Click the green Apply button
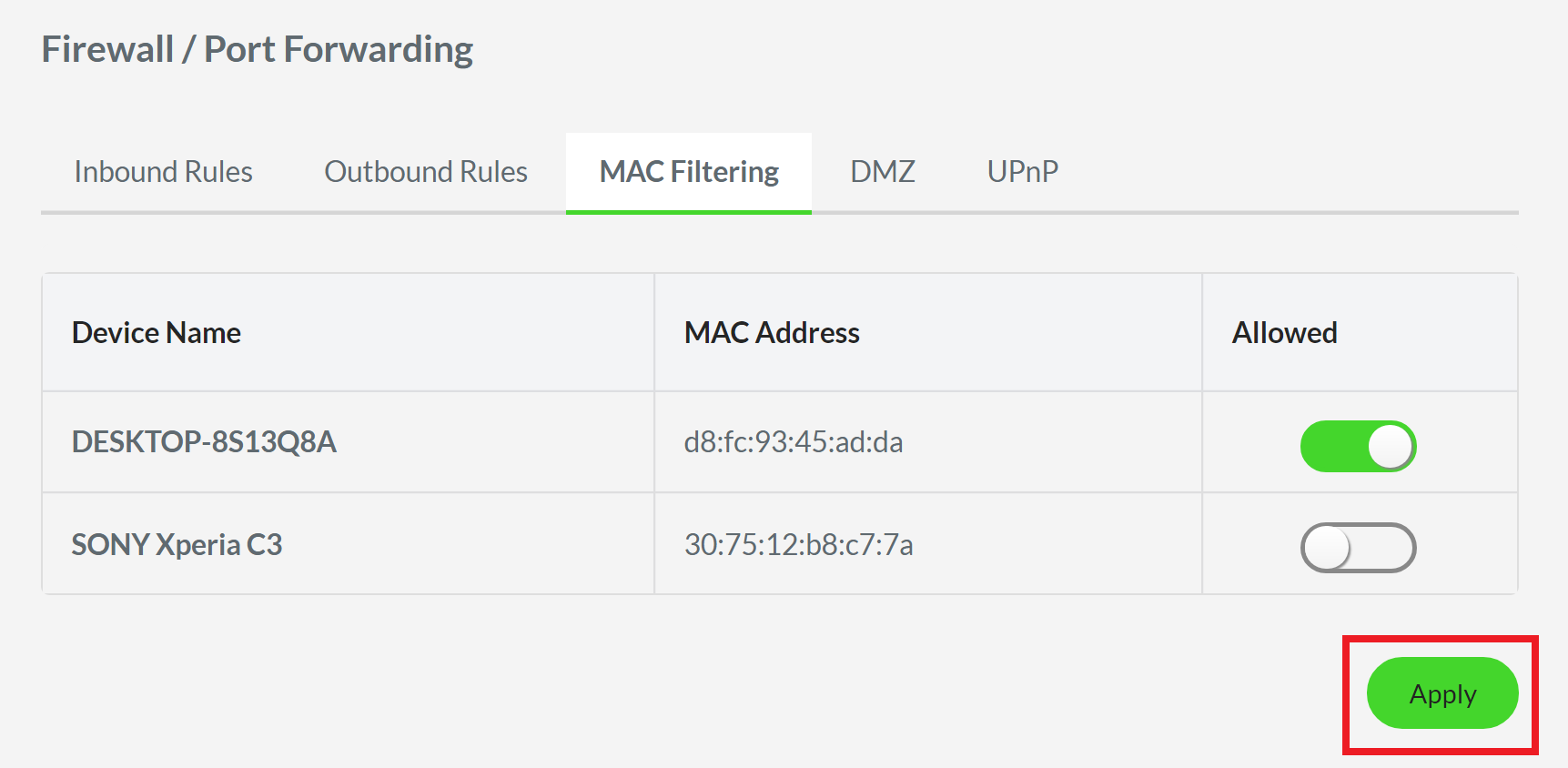This screenshot has width=1568, height=768. pyautogui.click(x=1442, y=693)
